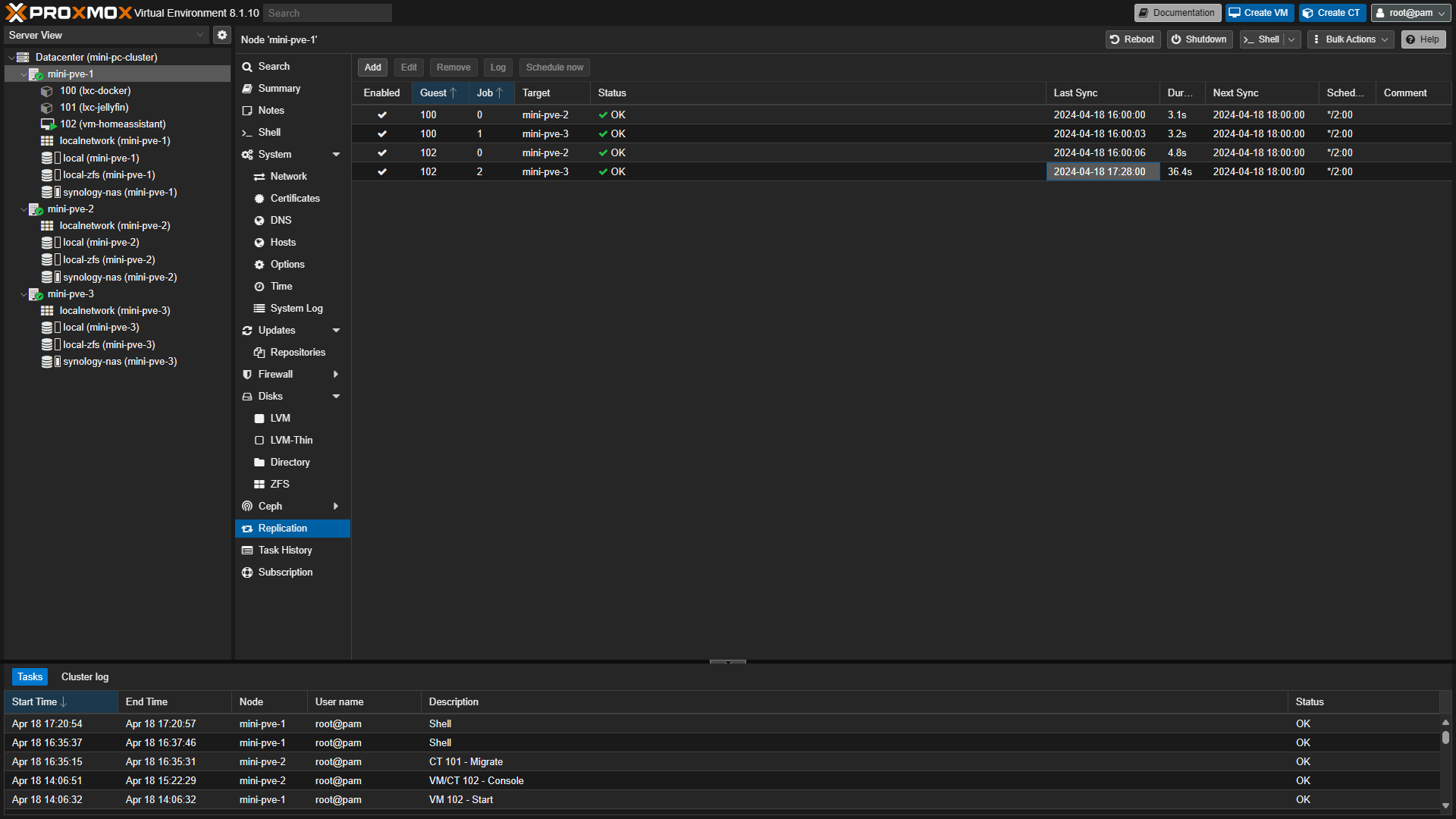Open the Firewall section in the node menu
1456x819 pixels.
click(275, 375)
